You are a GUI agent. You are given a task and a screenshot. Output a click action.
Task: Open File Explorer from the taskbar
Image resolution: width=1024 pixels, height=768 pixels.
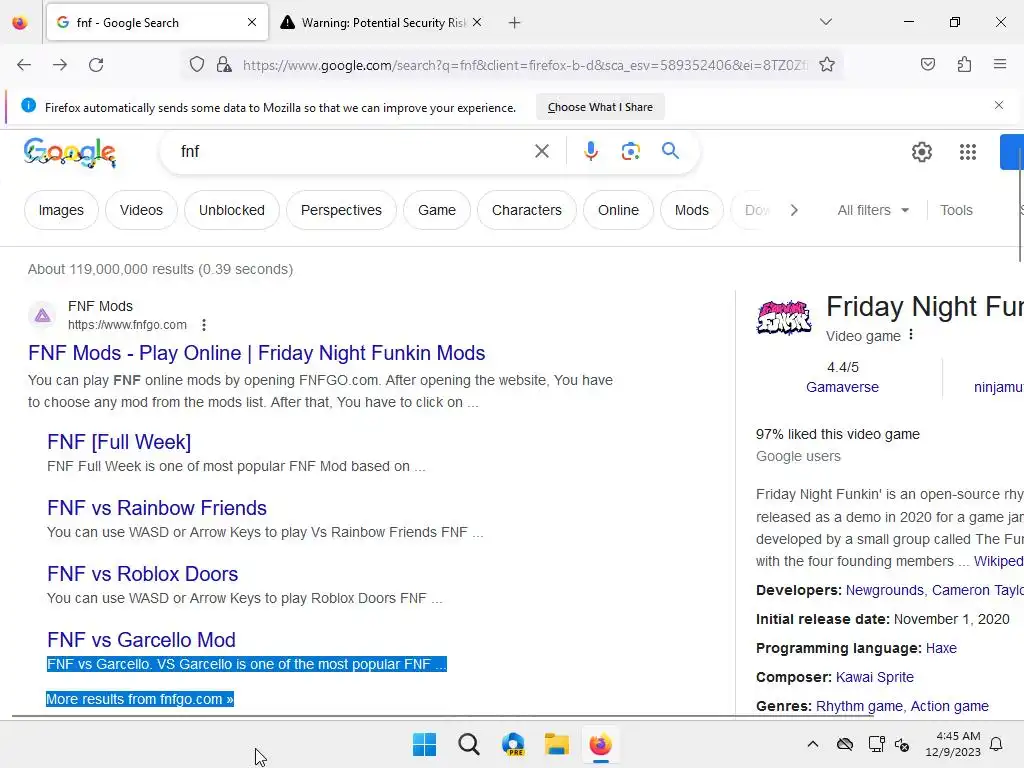pyautogui.click(x=556, y=744)
